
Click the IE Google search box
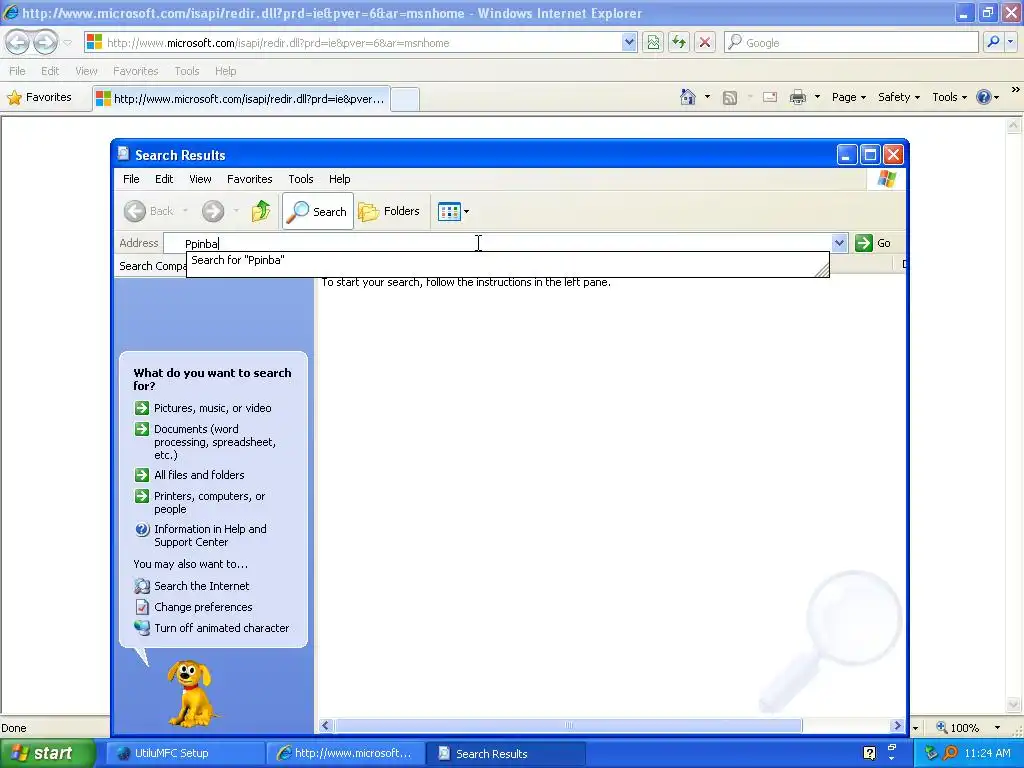[x=852, y=42]
